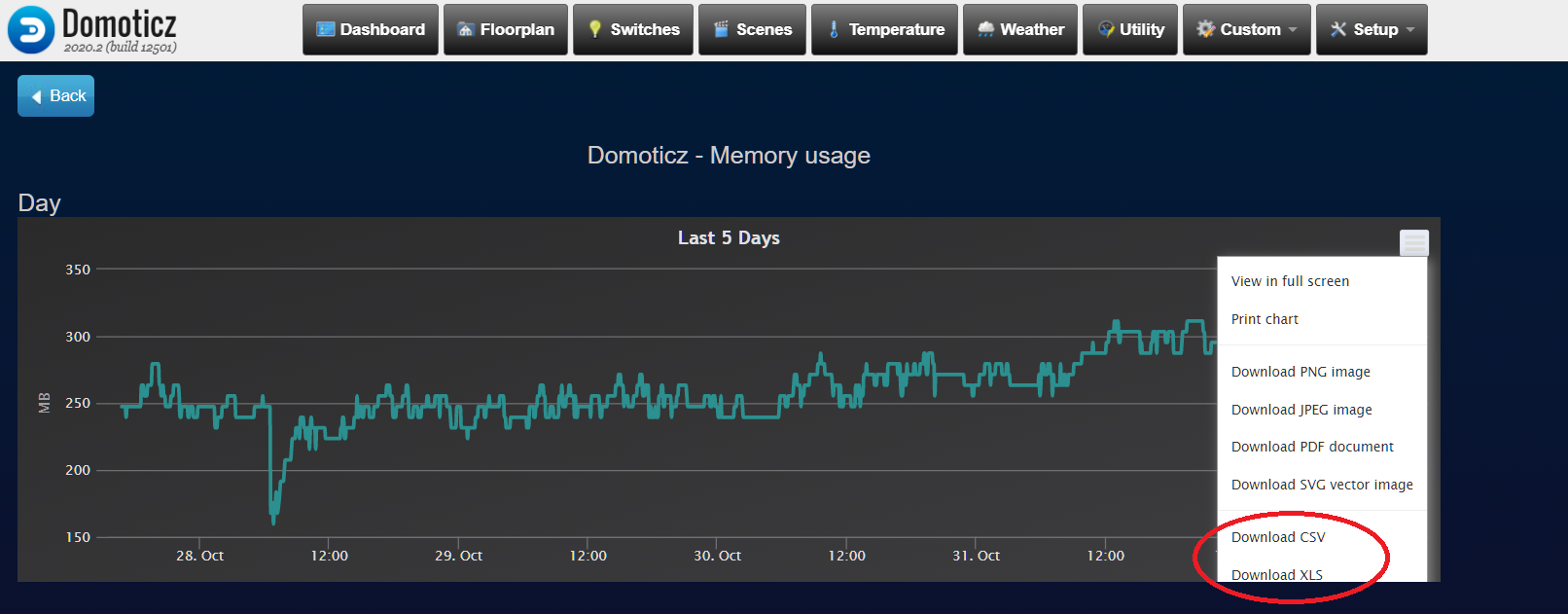Click the 30. Oct axis label
Image resolution: width=1568 pixels, height=614 pixels.
click(717, 556)
